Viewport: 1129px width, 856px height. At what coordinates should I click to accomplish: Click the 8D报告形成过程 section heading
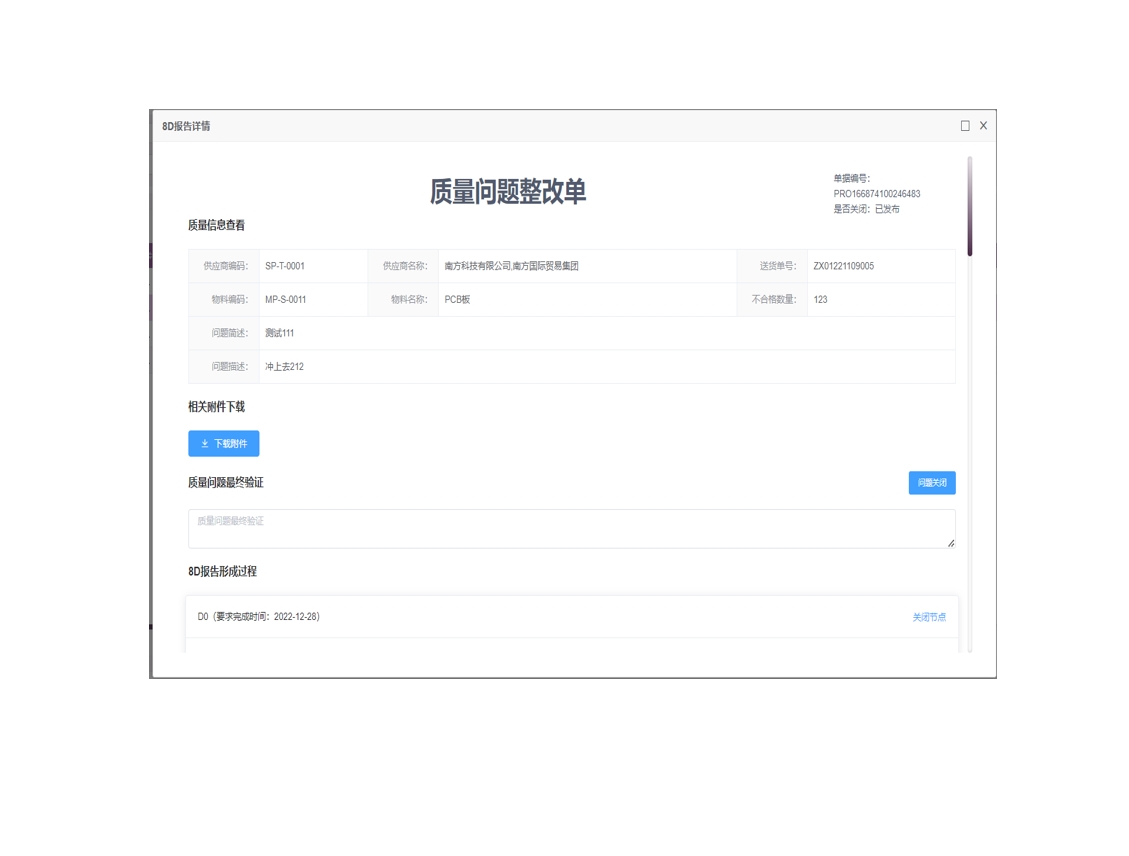tap(222, 571)
